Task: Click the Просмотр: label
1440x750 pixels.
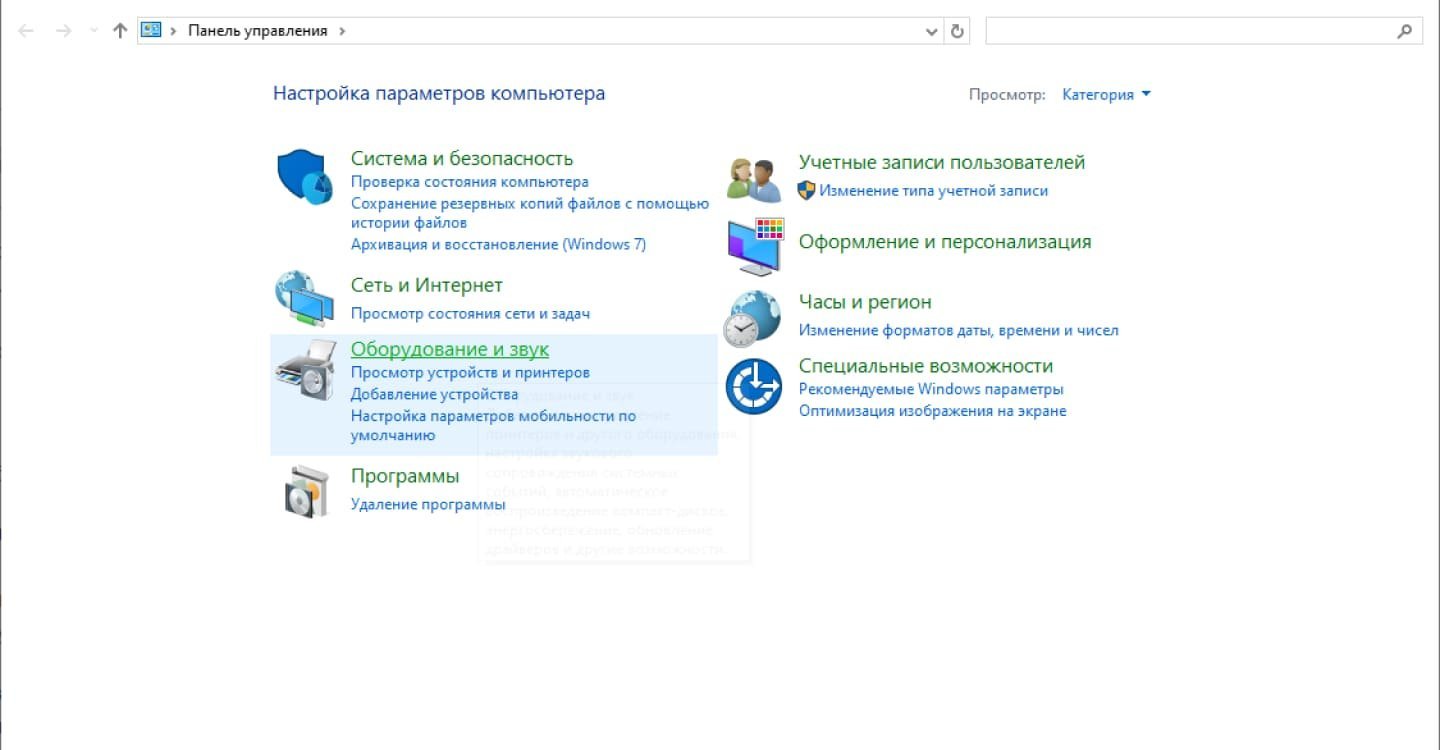Action: pyautogui.click(x=1007, y=94)
